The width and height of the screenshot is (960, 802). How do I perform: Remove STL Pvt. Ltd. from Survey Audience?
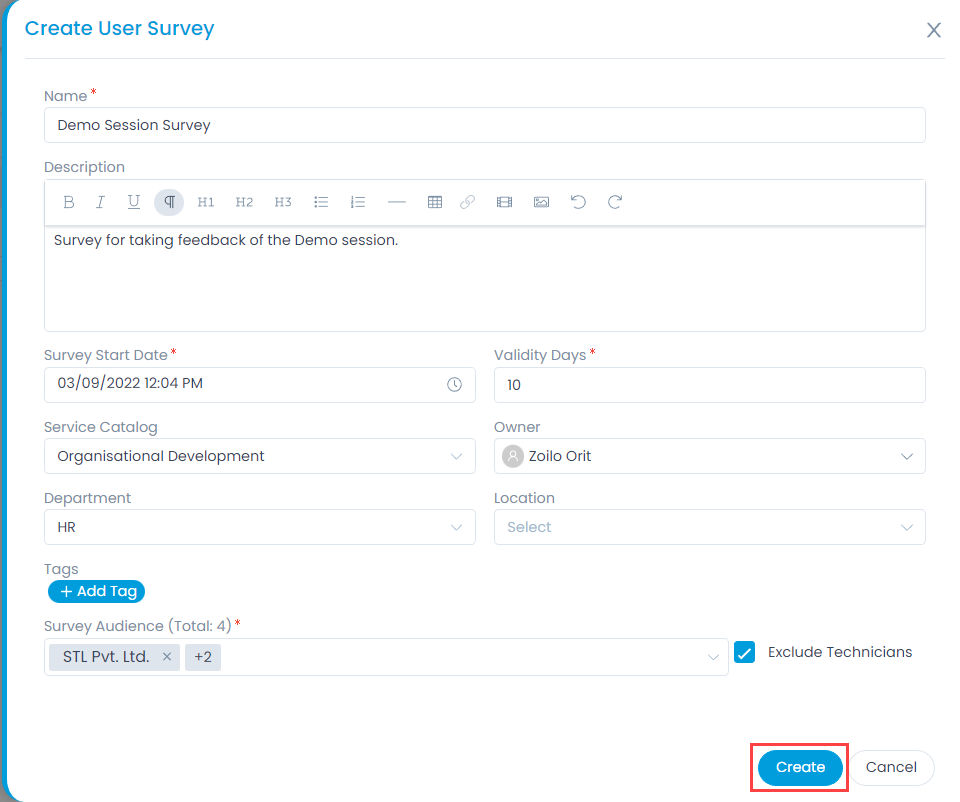coord(166,657)
